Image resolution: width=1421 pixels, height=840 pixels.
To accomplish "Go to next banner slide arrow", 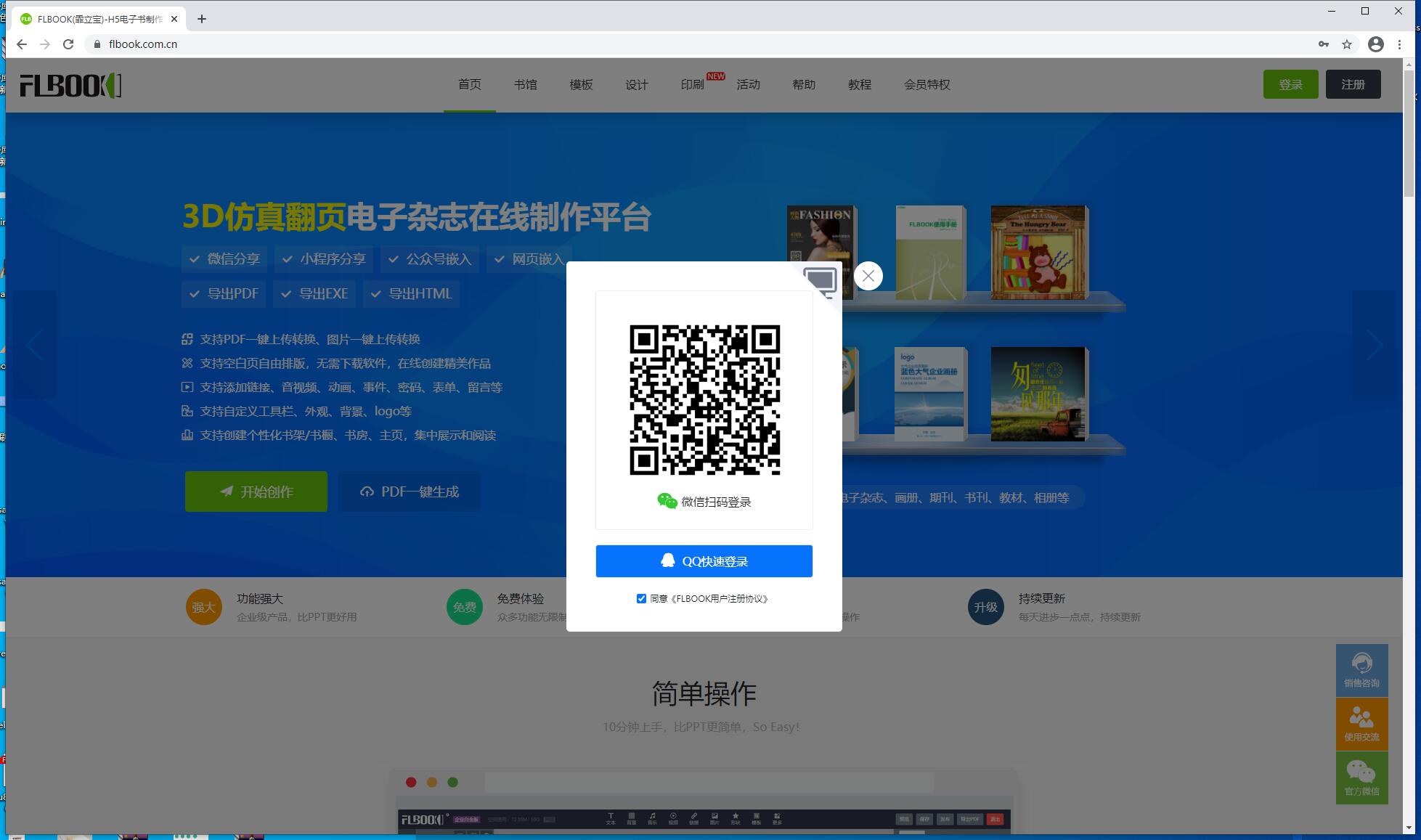I will tap(1374, 345).
